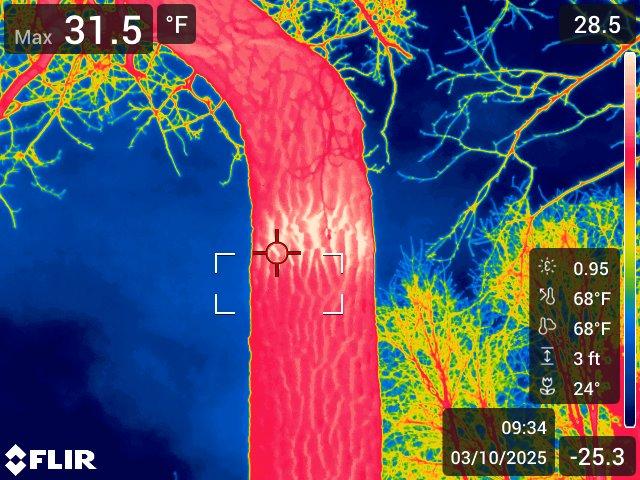Click the Max label text
This screenshot has height=480, width=640.
click(x=33, y=37)
